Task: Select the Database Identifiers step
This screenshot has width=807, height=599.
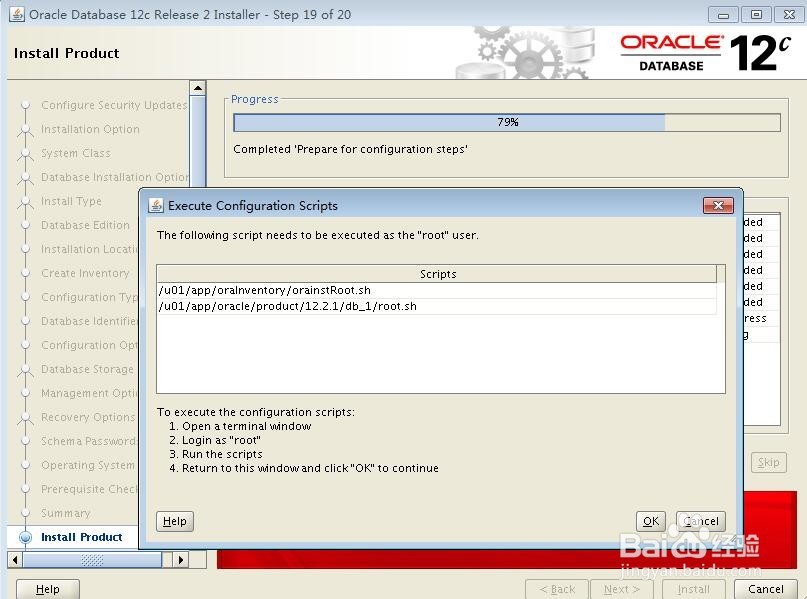Action: pyautogui.click(x=90, y=321)
